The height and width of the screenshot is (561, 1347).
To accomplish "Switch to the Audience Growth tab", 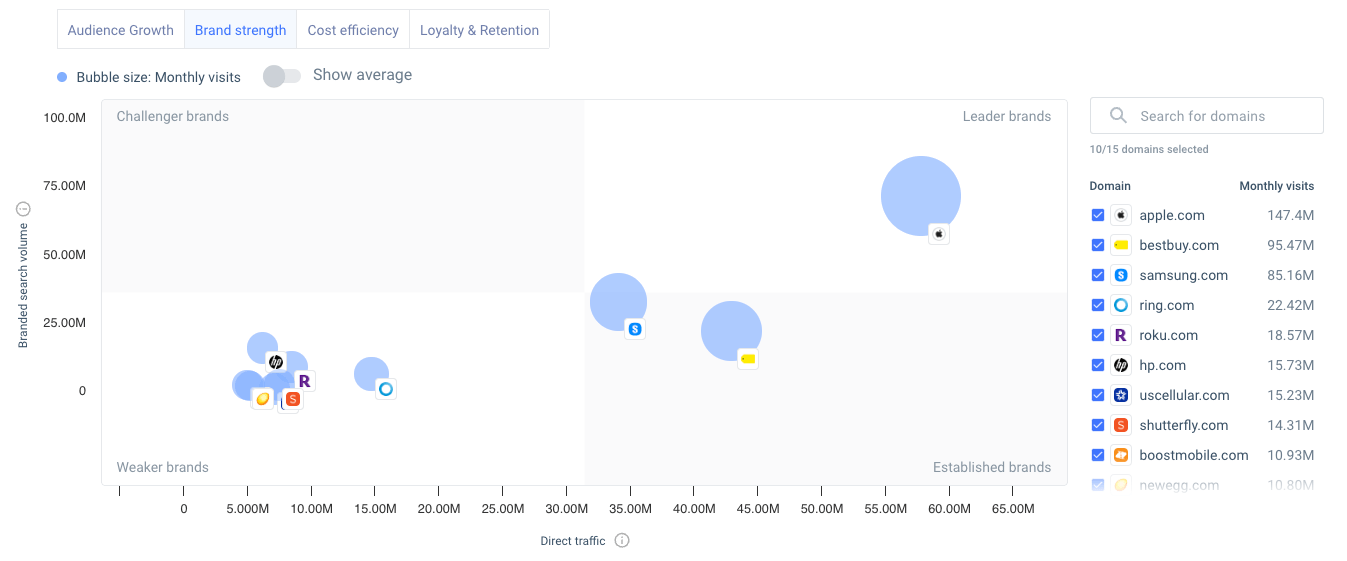I will (121, 30).
